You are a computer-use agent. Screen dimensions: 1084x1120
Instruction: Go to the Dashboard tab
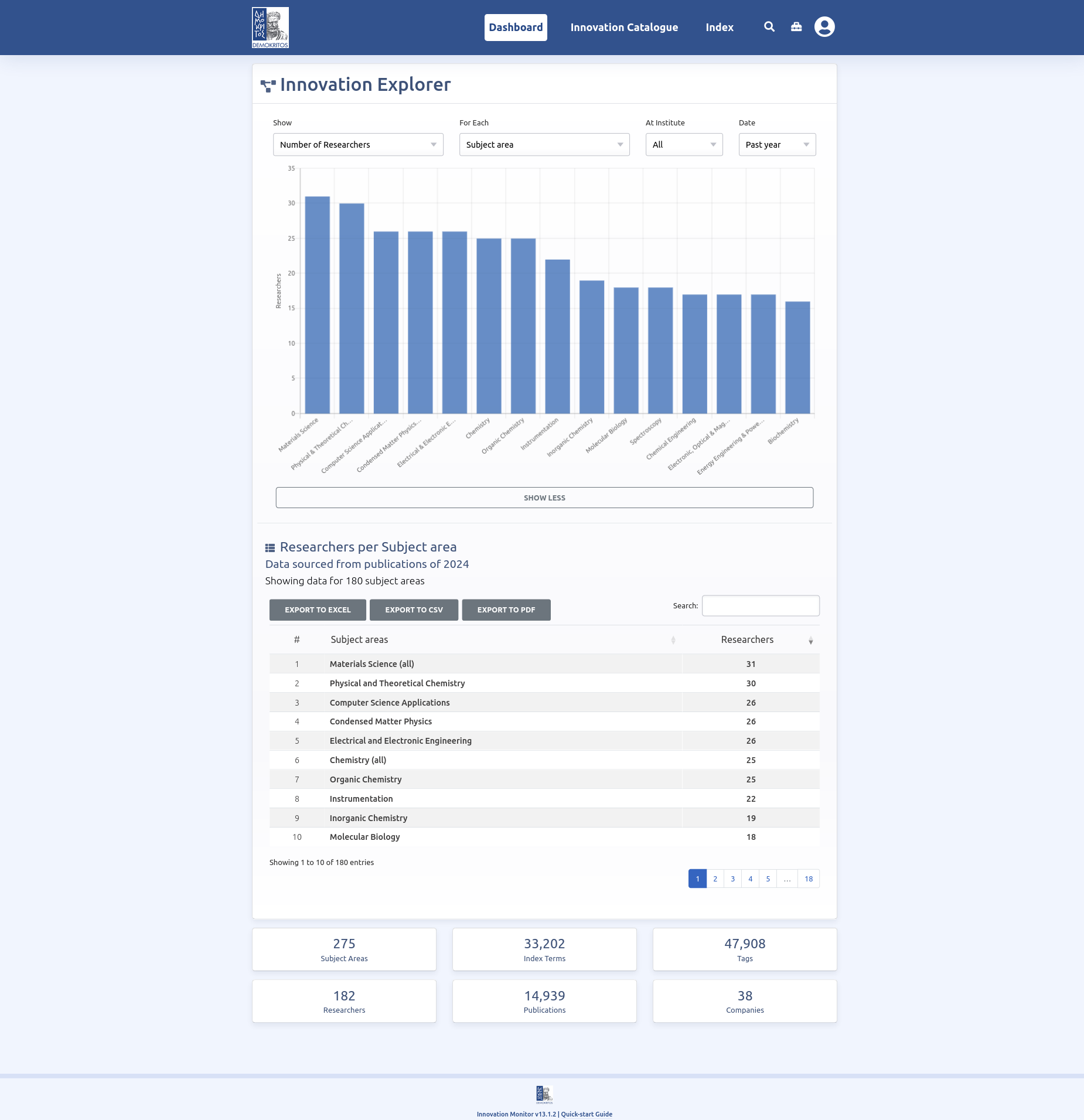tap(516, 28)
